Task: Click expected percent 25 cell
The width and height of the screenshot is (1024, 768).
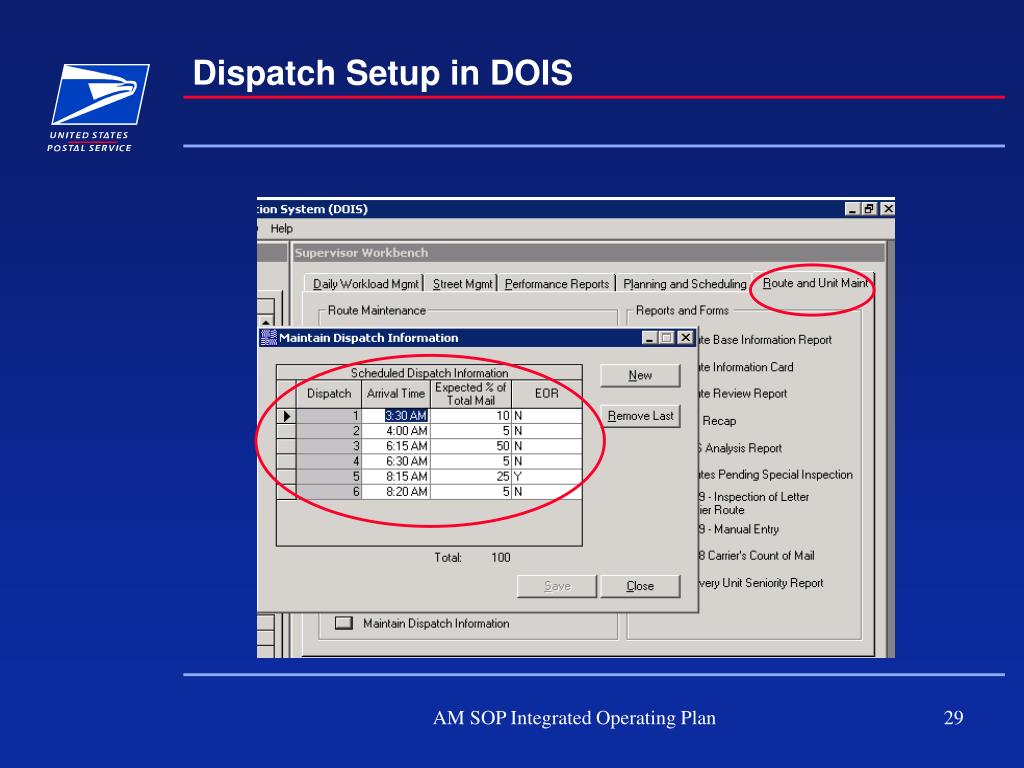Action: click(470, 477)
